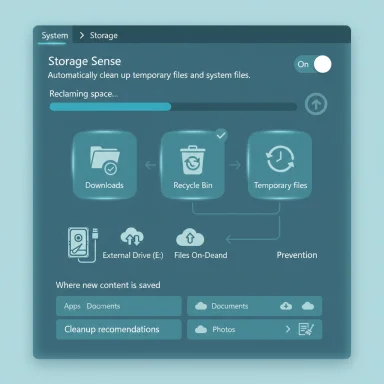
Task: Click the right arrow beside Recycle Bin
Action: [x=235, y=165]
